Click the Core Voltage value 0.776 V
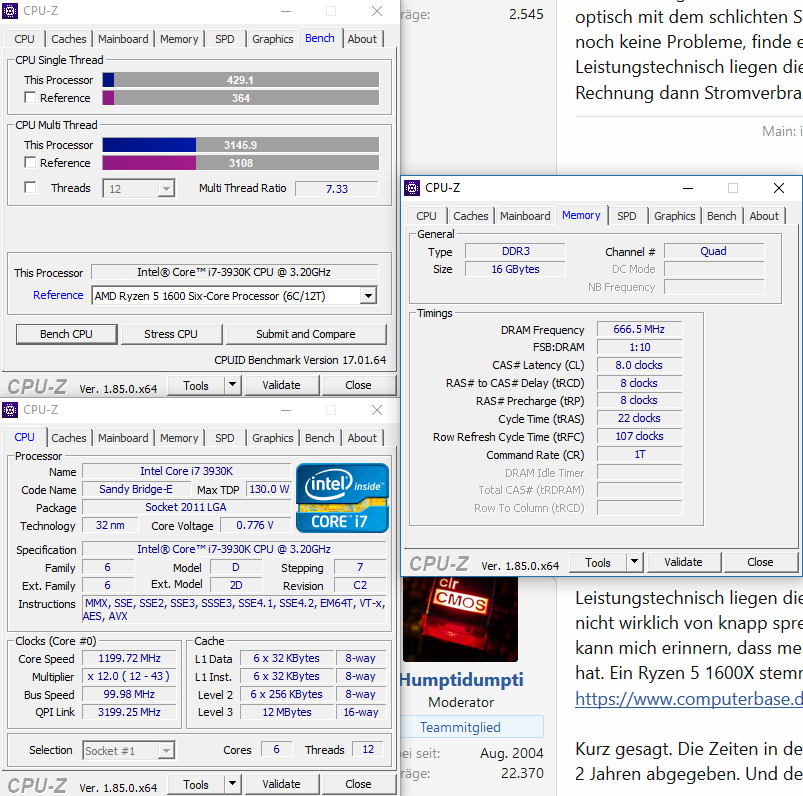The height and width of the screenshot is (796, 803). (x=255, y=525)
